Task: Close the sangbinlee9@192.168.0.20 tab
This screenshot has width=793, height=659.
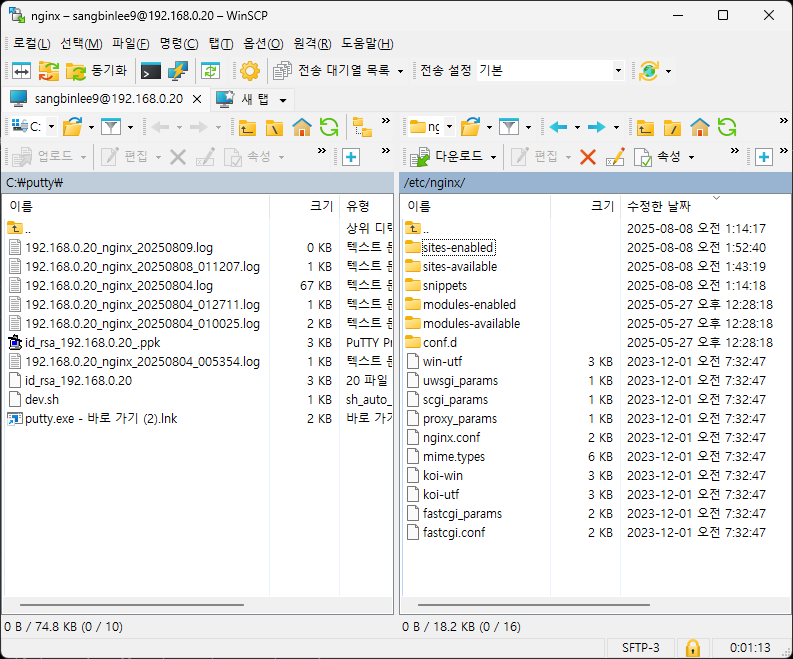Action: (x=197, y=99)
